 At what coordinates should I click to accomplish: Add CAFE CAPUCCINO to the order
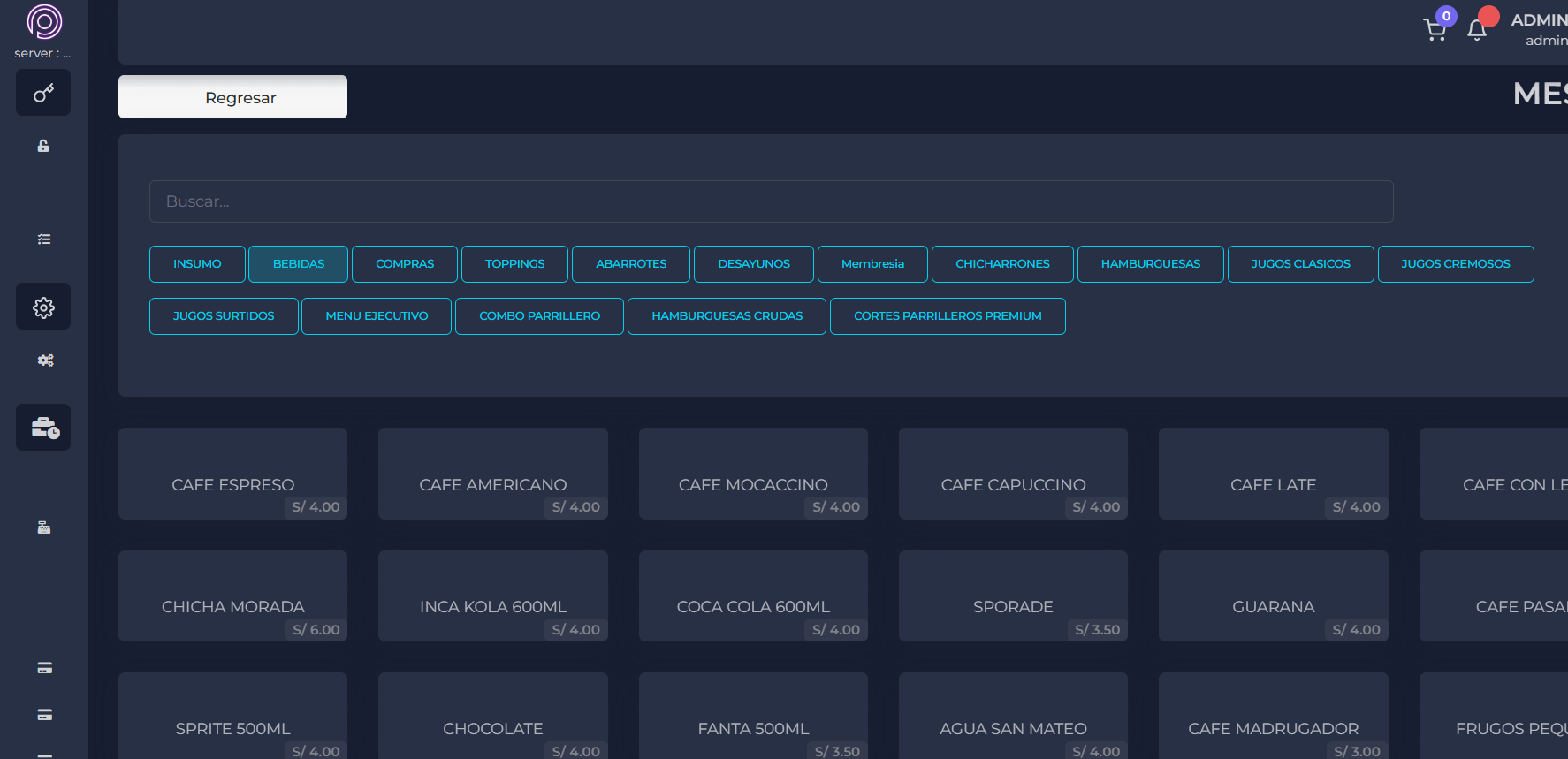pos(1013,474)
